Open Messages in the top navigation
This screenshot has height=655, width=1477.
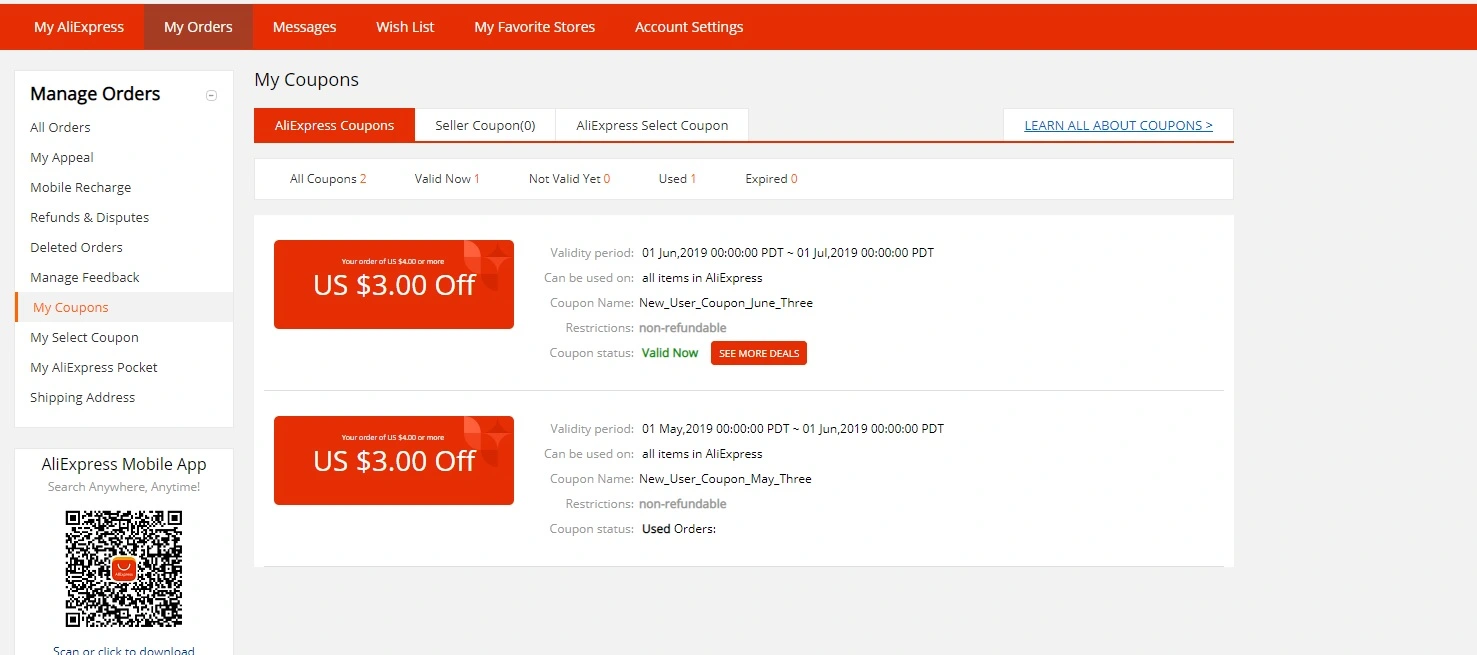pyautogui.click(x=304, y=27)
